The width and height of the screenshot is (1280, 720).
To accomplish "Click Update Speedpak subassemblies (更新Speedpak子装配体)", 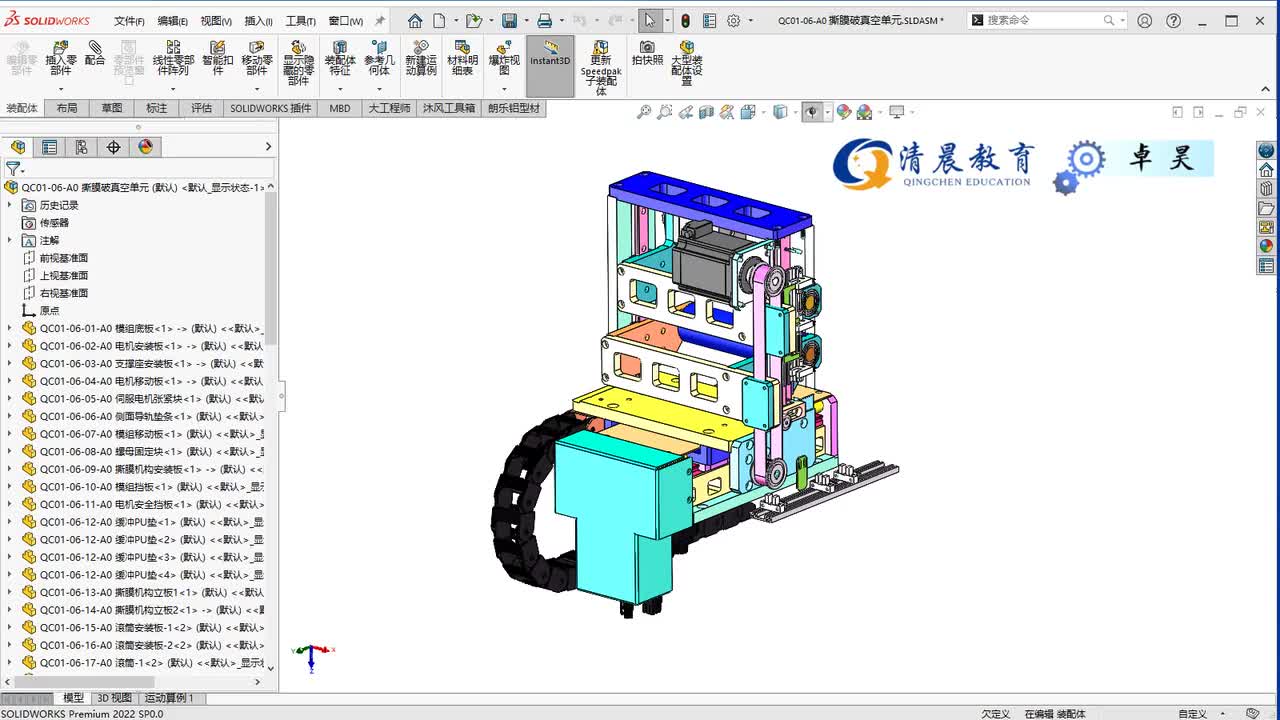I will (x=601, y=68).
